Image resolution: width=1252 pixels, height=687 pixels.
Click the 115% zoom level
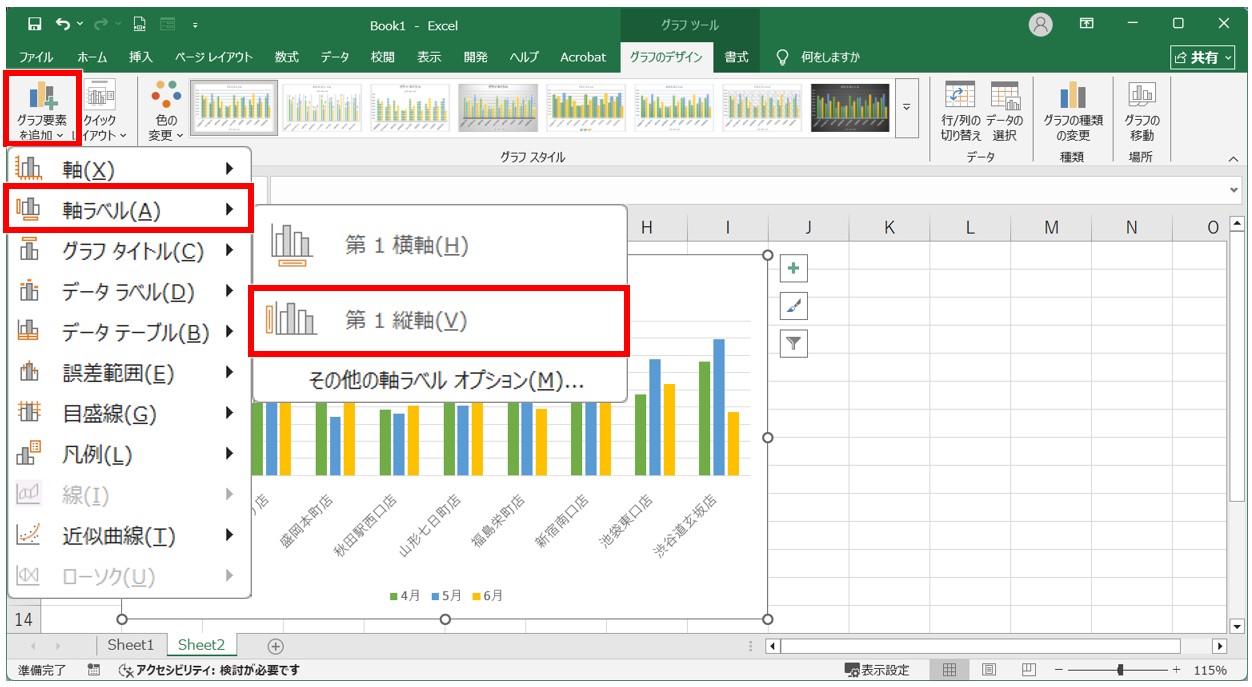click(1210, 670)
